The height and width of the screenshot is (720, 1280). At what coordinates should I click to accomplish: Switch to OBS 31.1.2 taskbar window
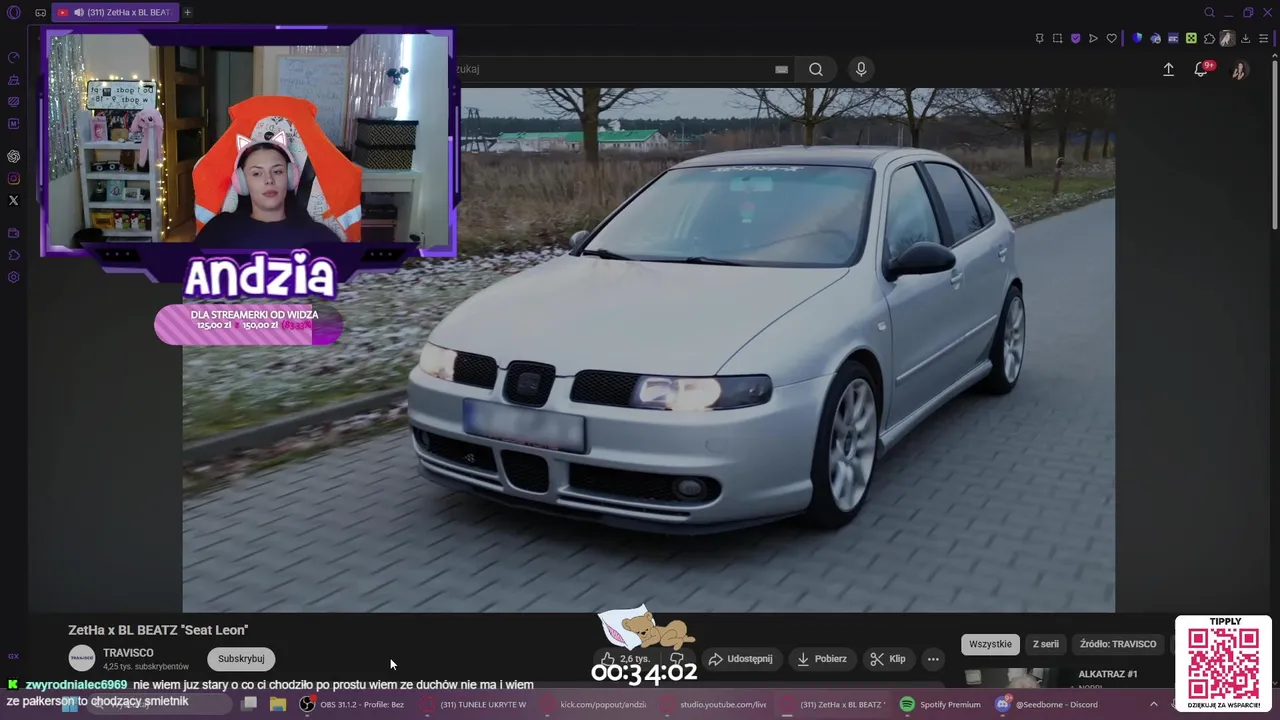pos(352,704)
